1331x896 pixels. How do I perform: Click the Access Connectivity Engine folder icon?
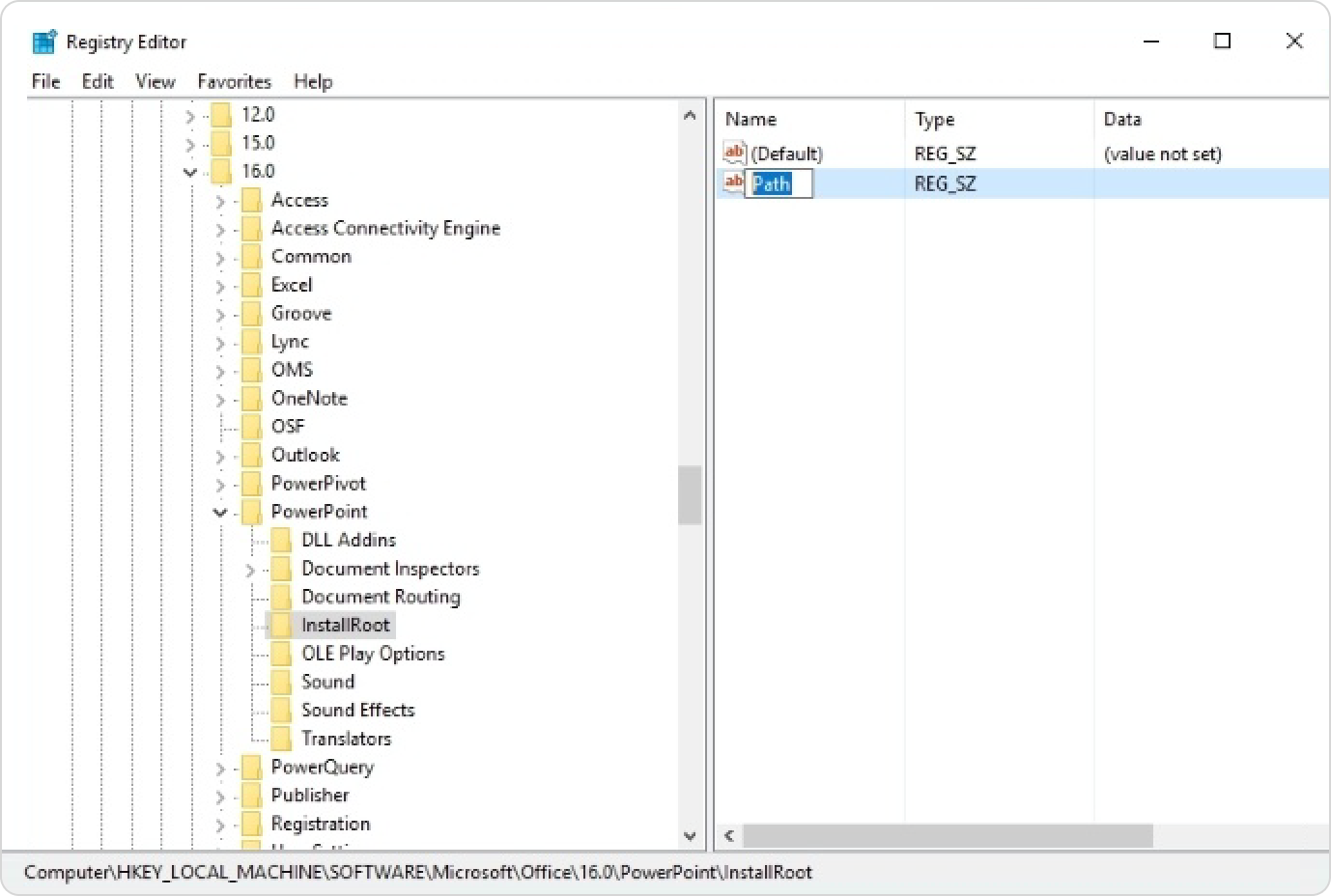[x=251, y=228]
